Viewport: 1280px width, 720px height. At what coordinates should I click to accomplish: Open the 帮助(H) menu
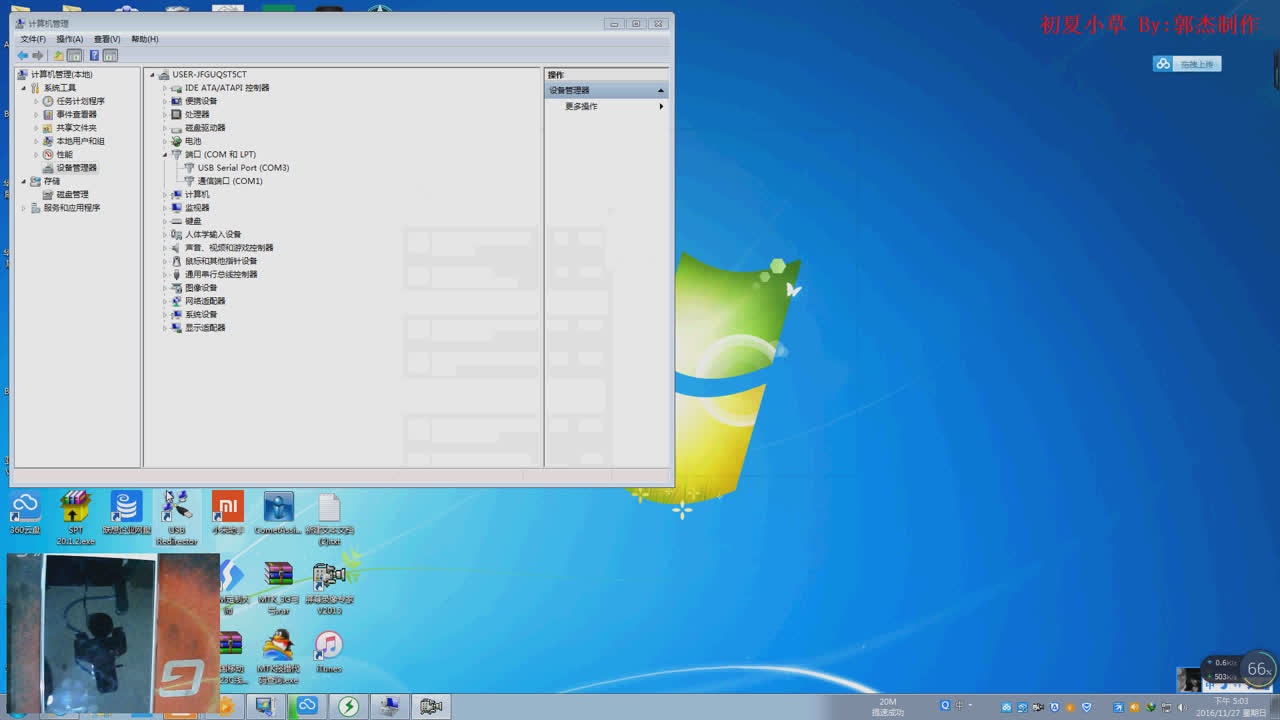coord(145,39)
